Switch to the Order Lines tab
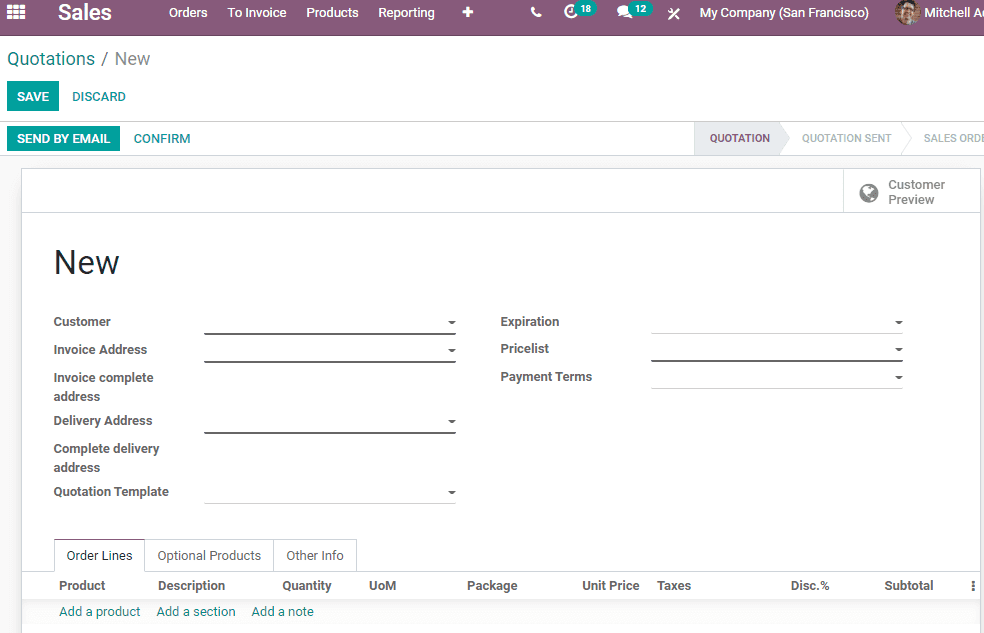 pyautogui.click(x=99, y=555)
